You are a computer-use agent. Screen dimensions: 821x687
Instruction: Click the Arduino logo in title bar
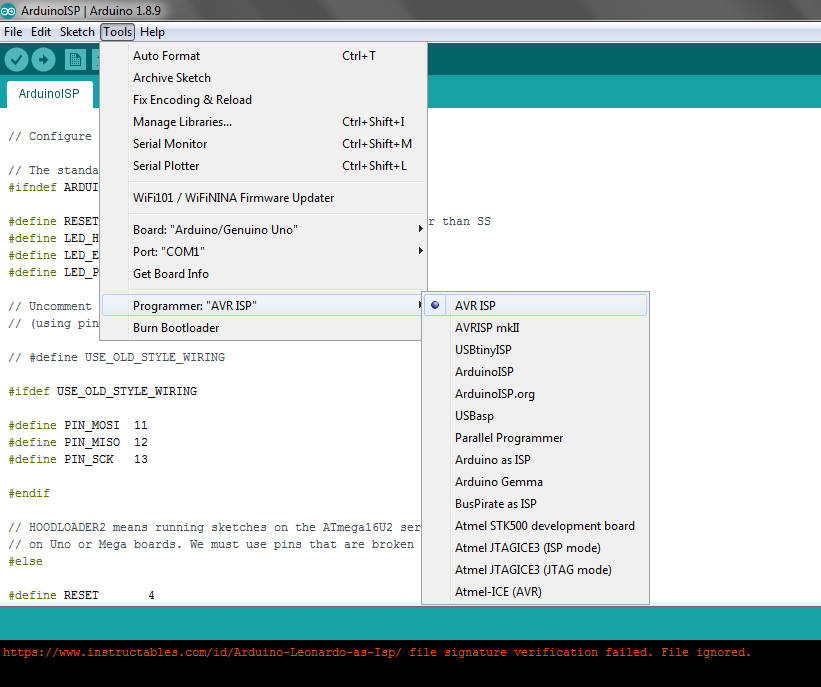click(8, 10)
